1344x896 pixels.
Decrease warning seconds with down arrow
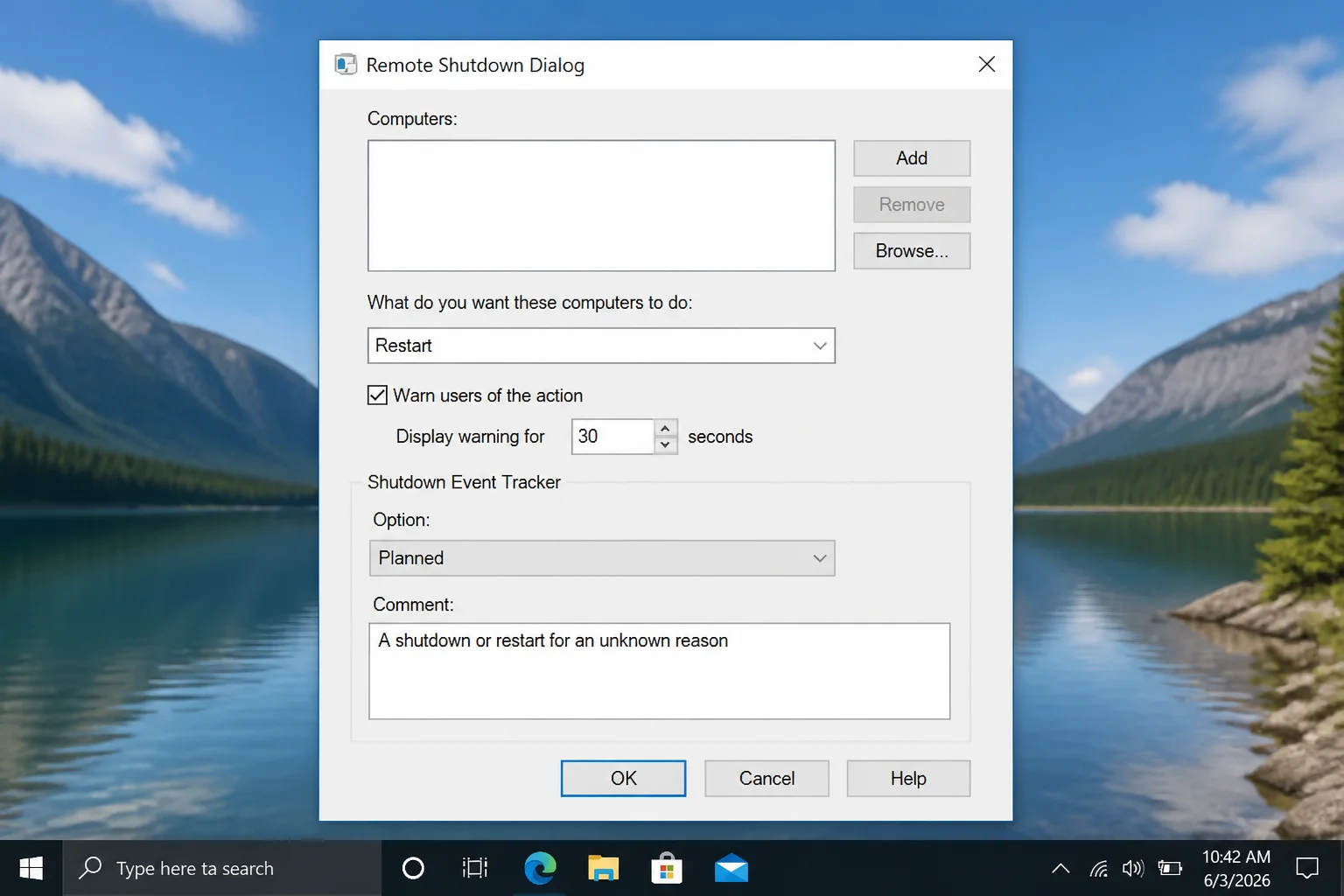666,445
